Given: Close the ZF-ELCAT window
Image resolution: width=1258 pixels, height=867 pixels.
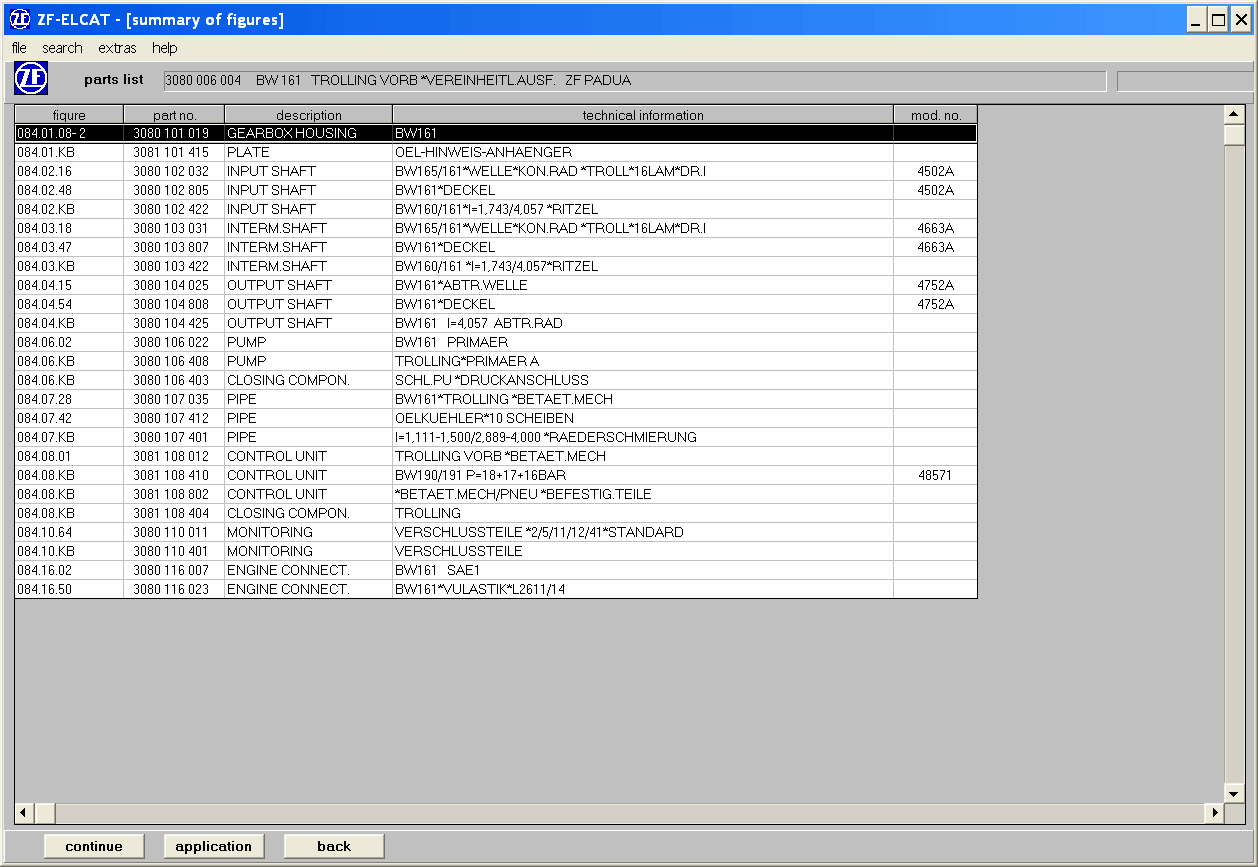Looking at the screenshot, I should pos(1241,19).
